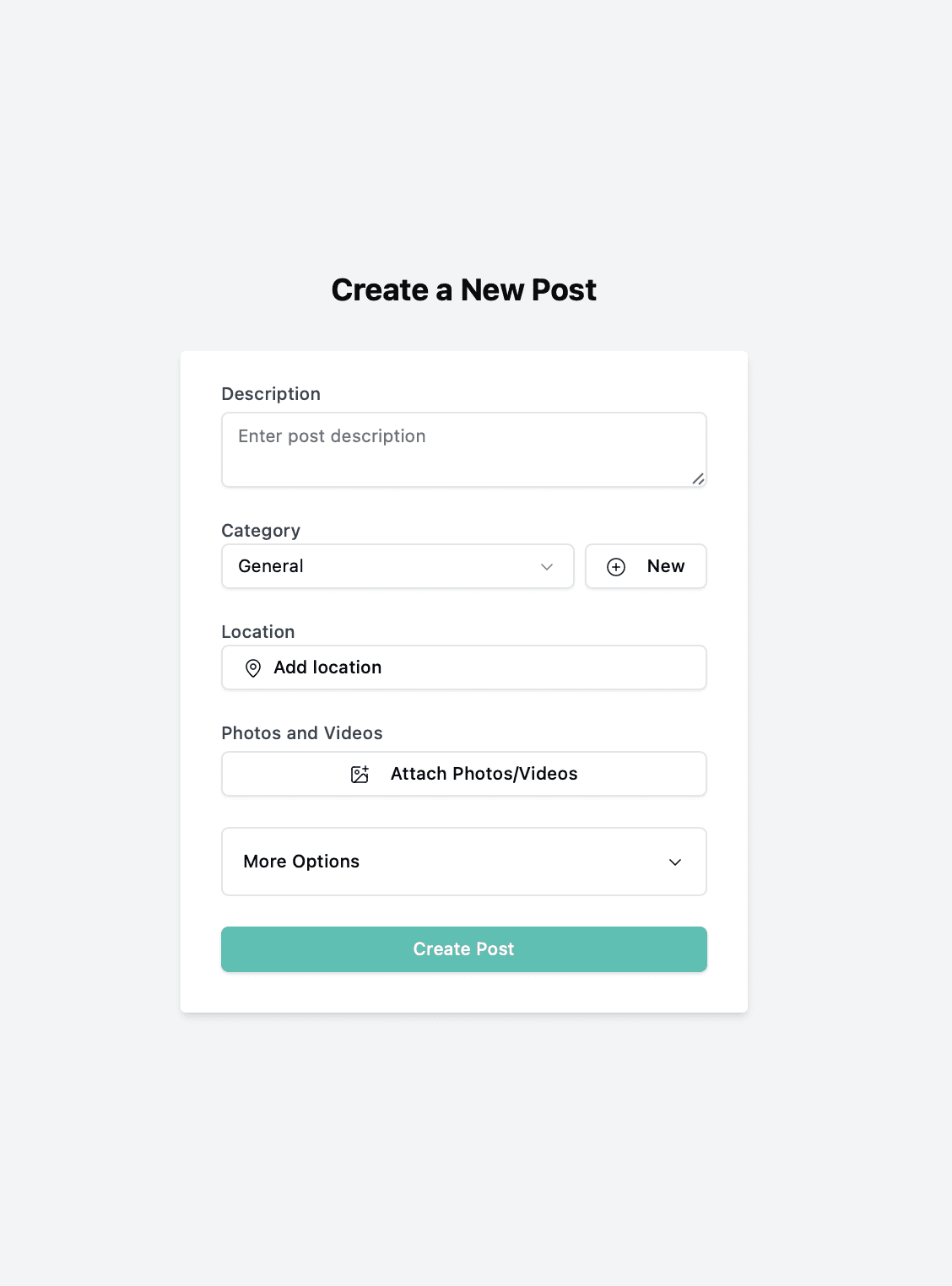The image size is (952, 1286).
Task: Click the location pin icon
Action: pos(253,667)
